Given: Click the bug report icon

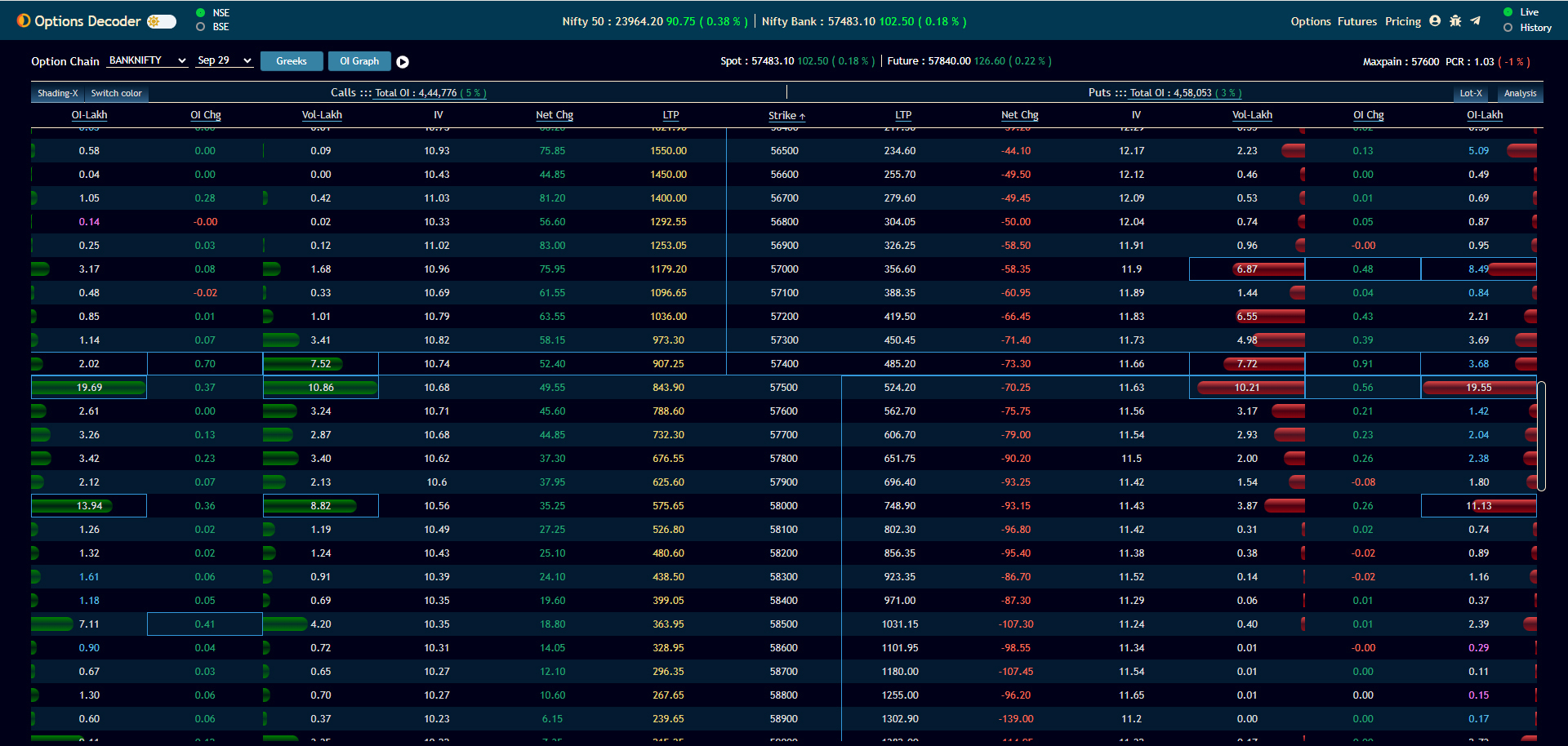Looking at the screenshot, I should [x=1455, y=21].
